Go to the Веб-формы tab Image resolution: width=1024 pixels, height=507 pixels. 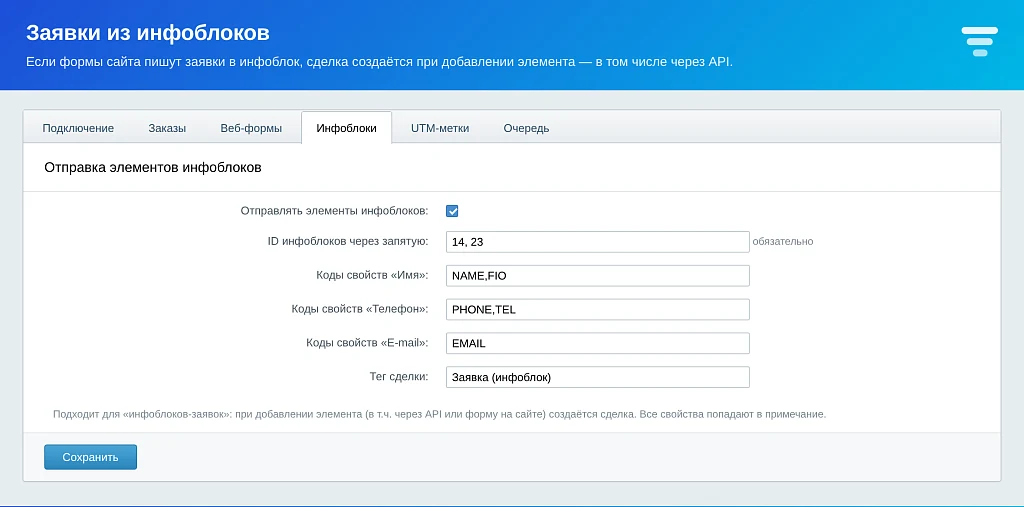point(251,128)
